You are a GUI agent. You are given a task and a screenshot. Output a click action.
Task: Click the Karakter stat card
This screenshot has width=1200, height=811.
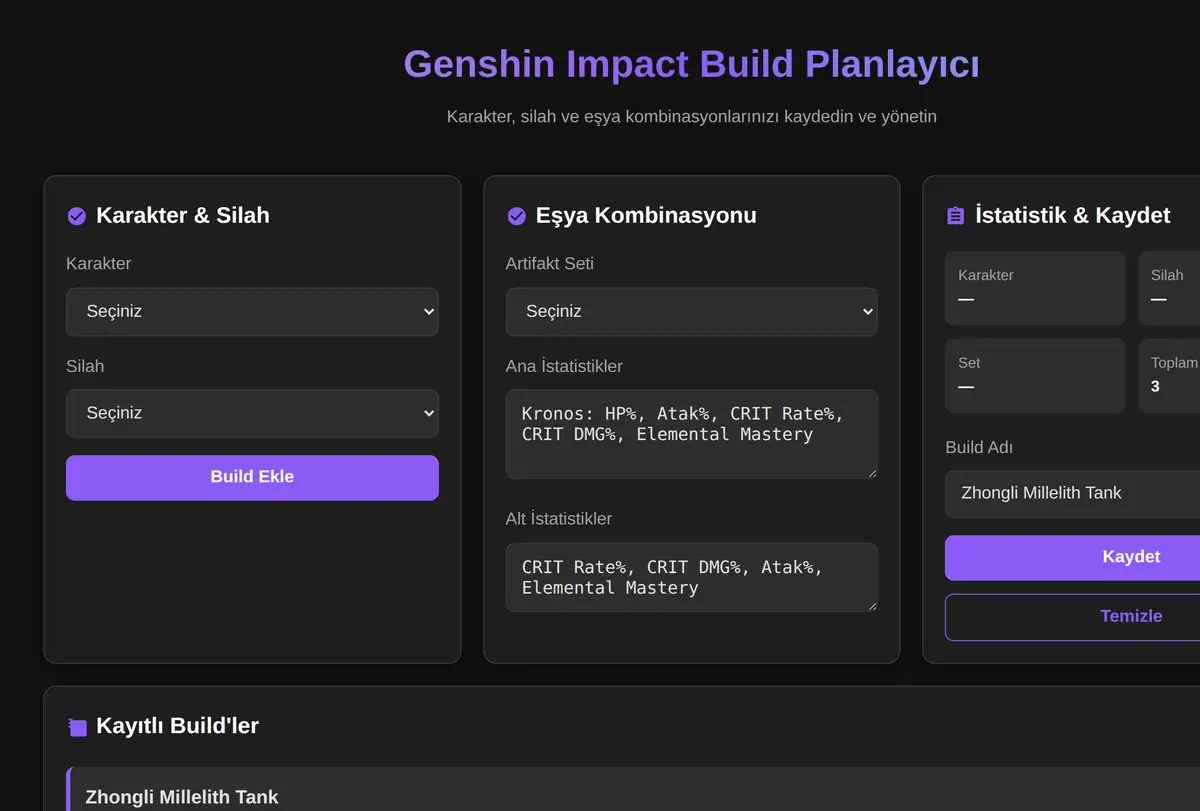coord(1035,288)
